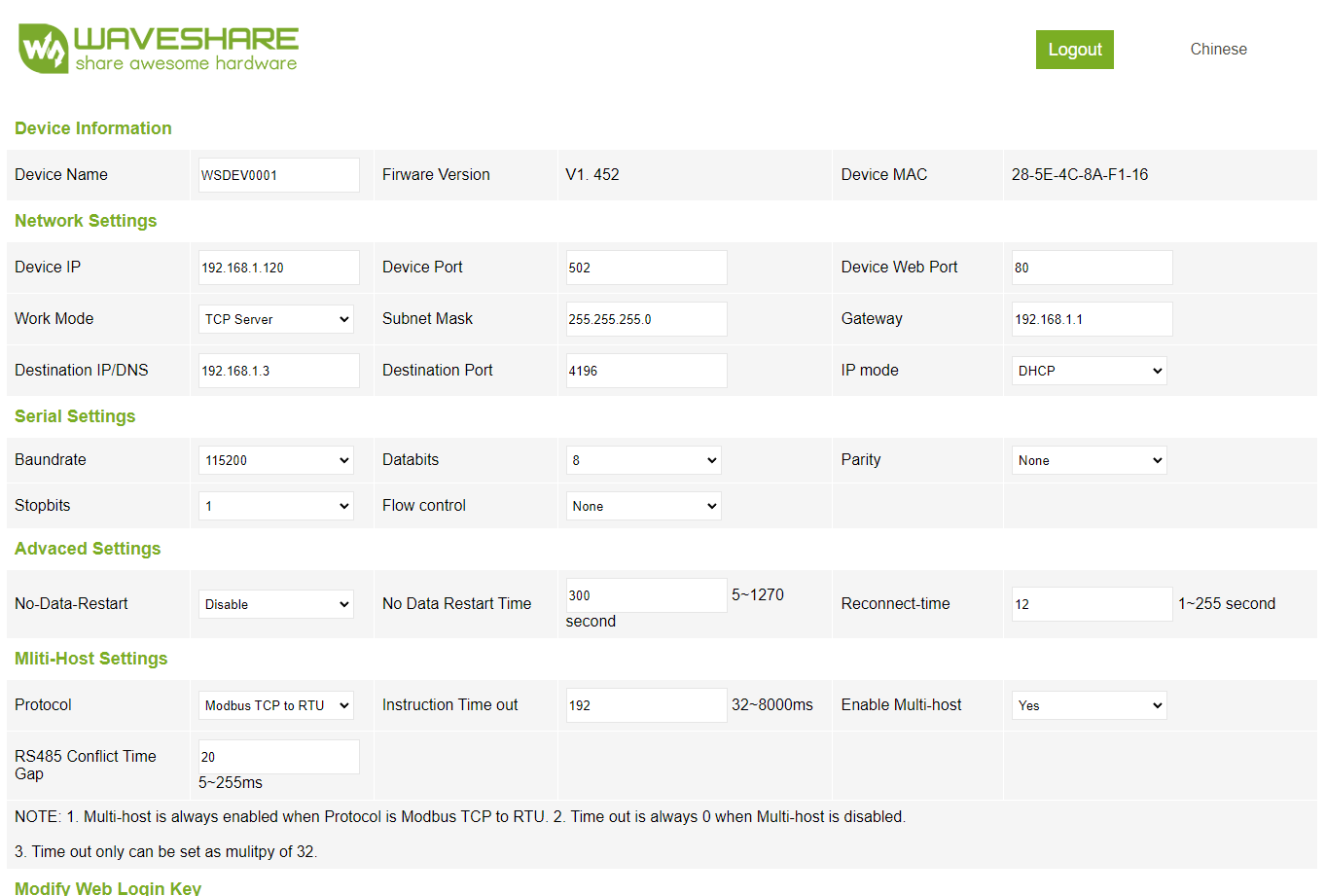Select the Device Port field
This screenshot has width=1326, height=896.
pos(646,268)
